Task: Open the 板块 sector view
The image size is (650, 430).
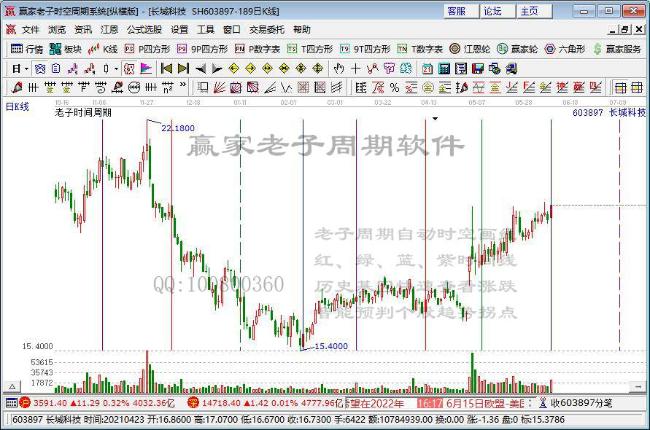Action: [x=65, y=49]
